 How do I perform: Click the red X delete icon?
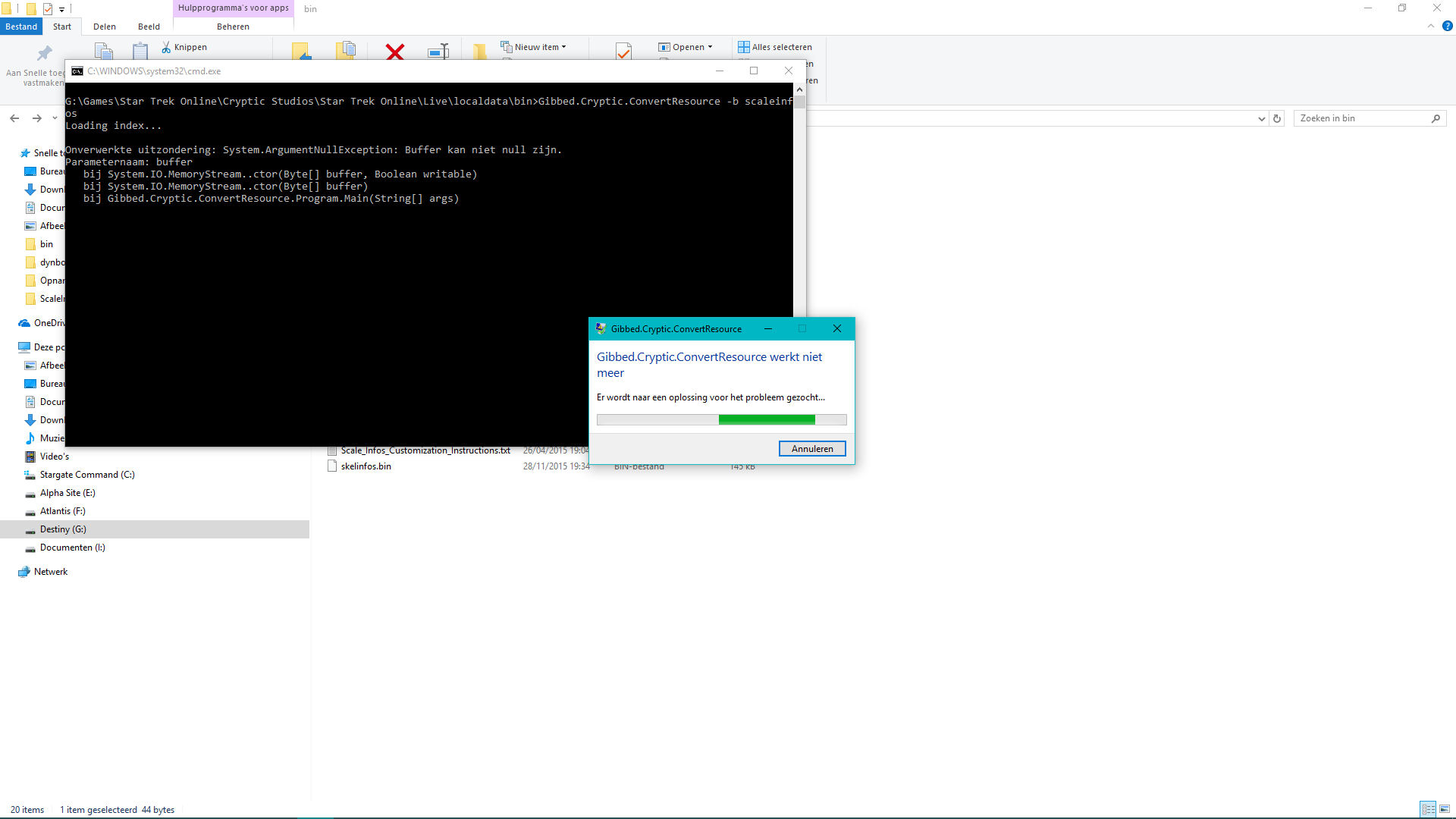point(394,52)
